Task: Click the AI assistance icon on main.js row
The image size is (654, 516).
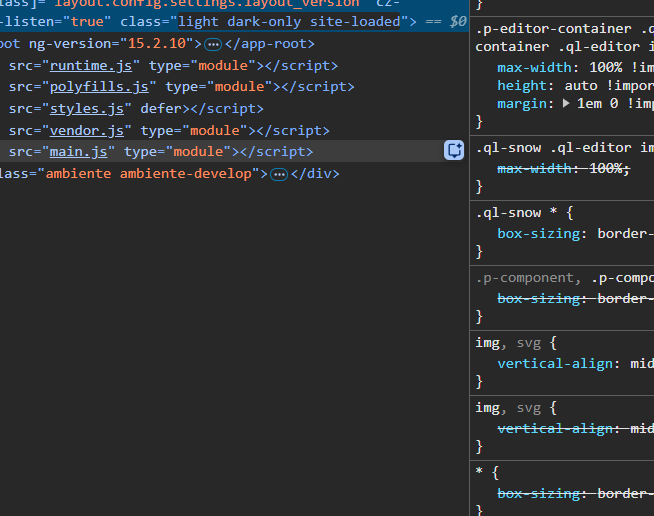Action: (x=454, y=151)
